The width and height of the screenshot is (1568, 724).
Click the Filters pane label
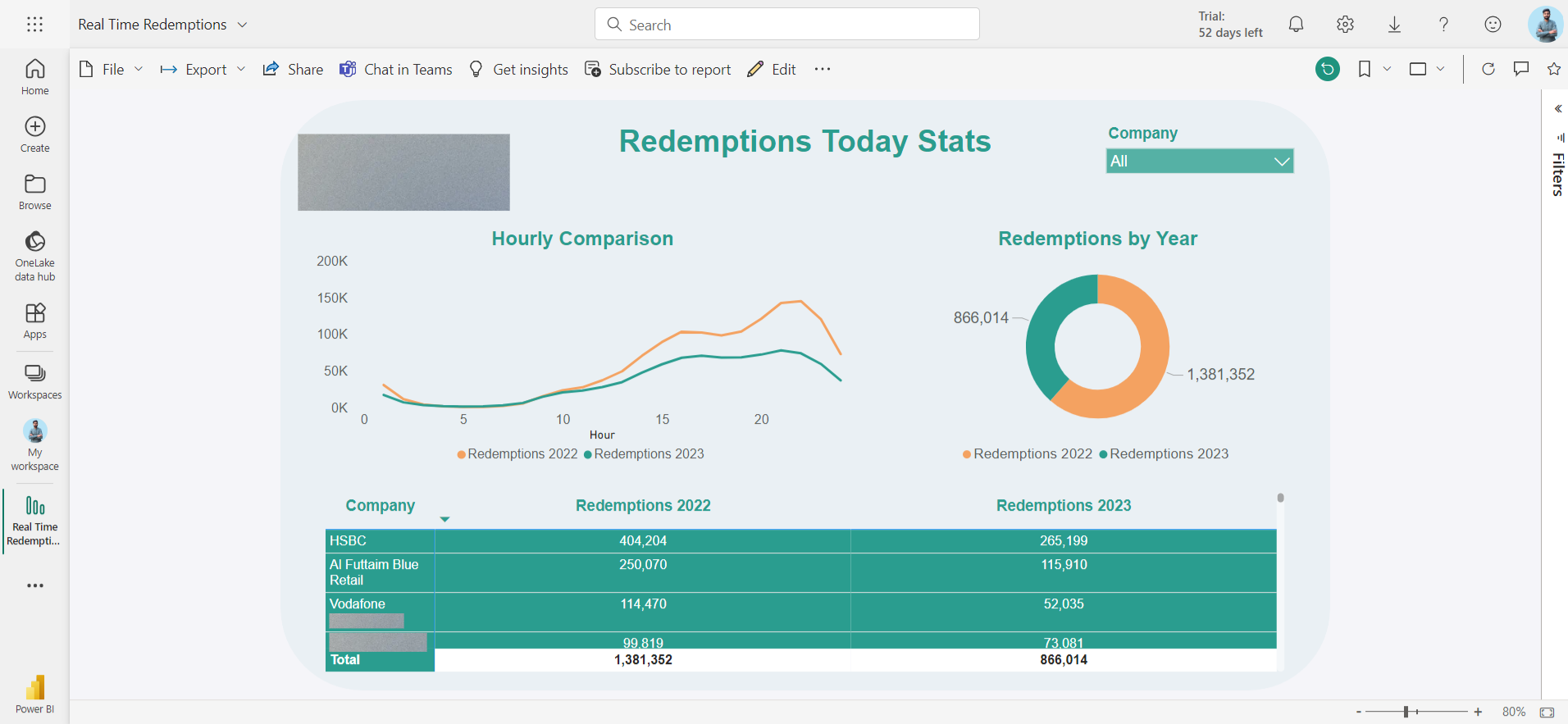[x=1558, y=175]
